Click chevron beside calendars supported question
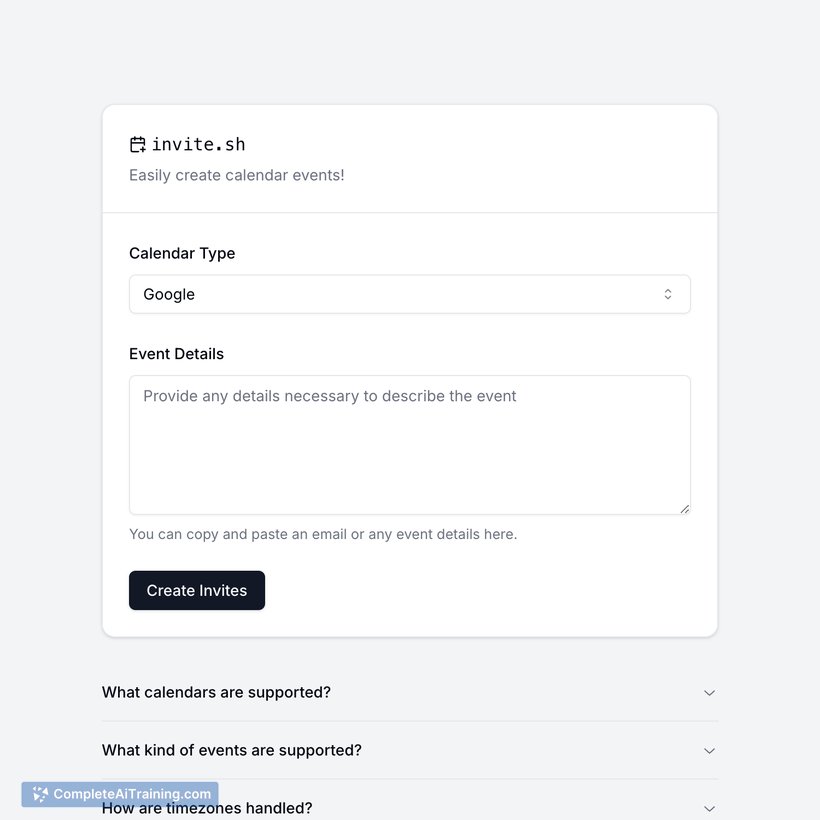This screenshot has height=820, width=820. [x=709, y=693]
